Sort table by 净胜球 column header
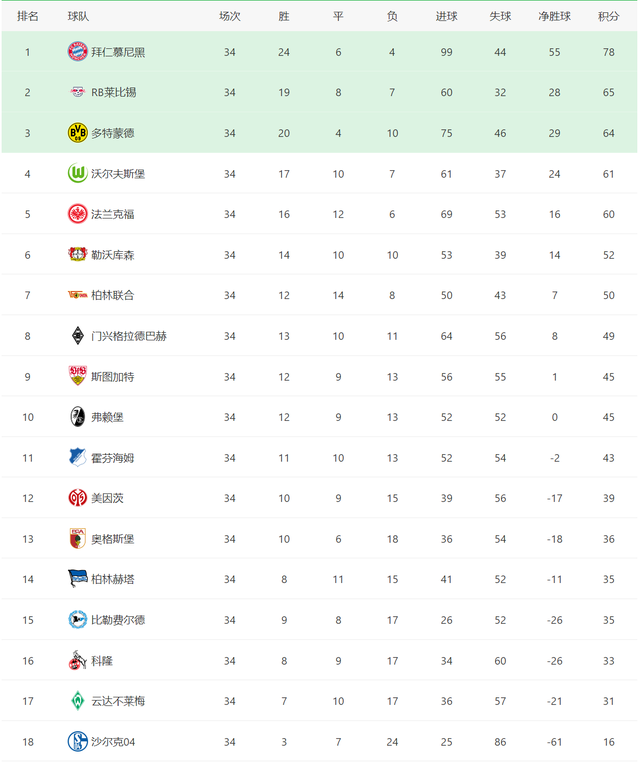Viewport: 640px width, 765px height. pyautogui.click(x=554, y=17)
